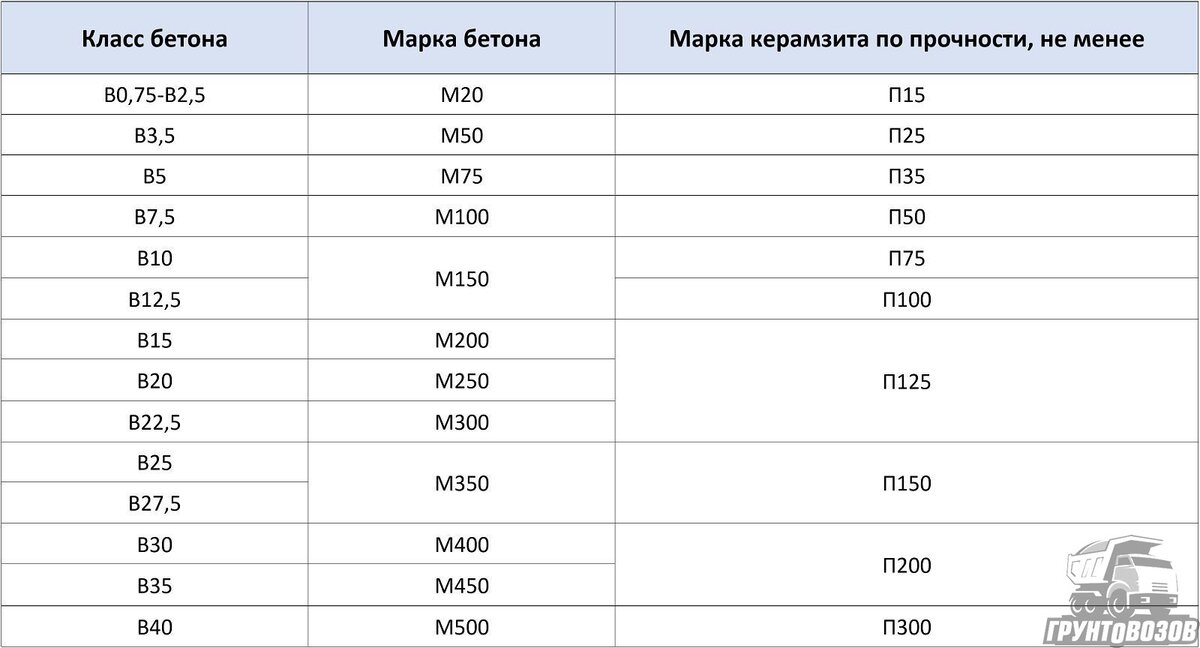
Task: Select the M500 cell
Action: pos(461,627)
